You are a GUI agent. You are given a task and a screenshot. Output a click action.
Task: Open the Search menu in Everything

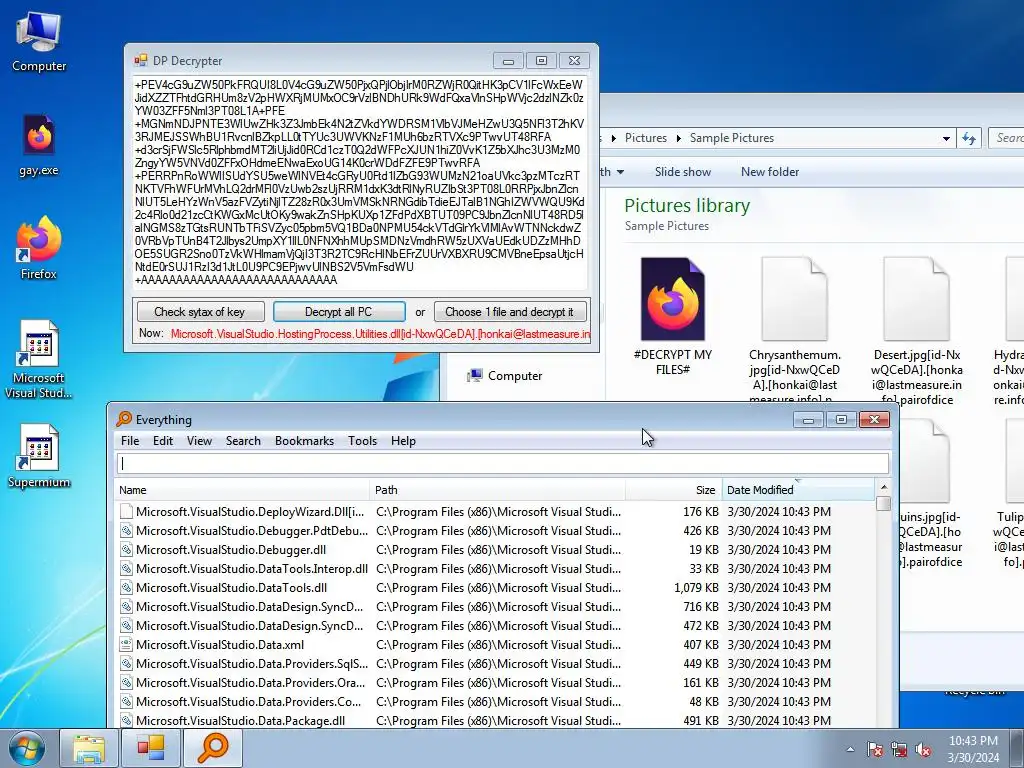[243, 441]
